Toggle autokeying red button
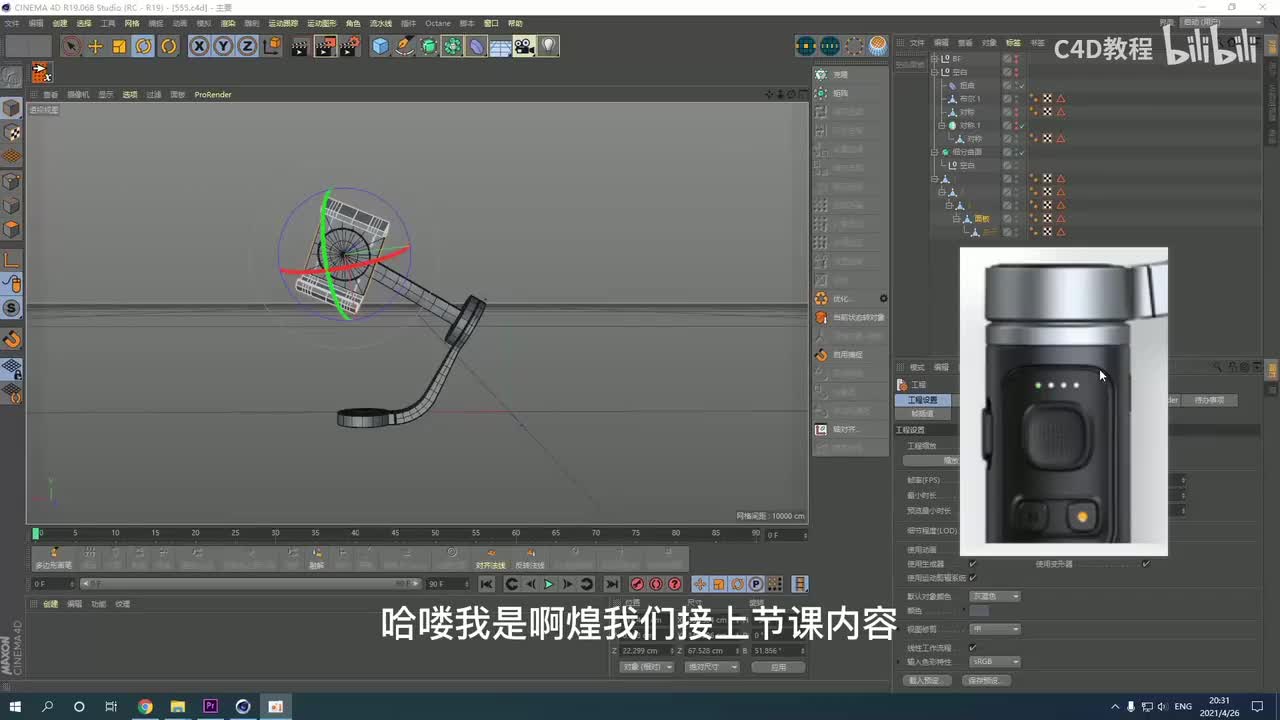1280x720 pixels. coord(656,584)
